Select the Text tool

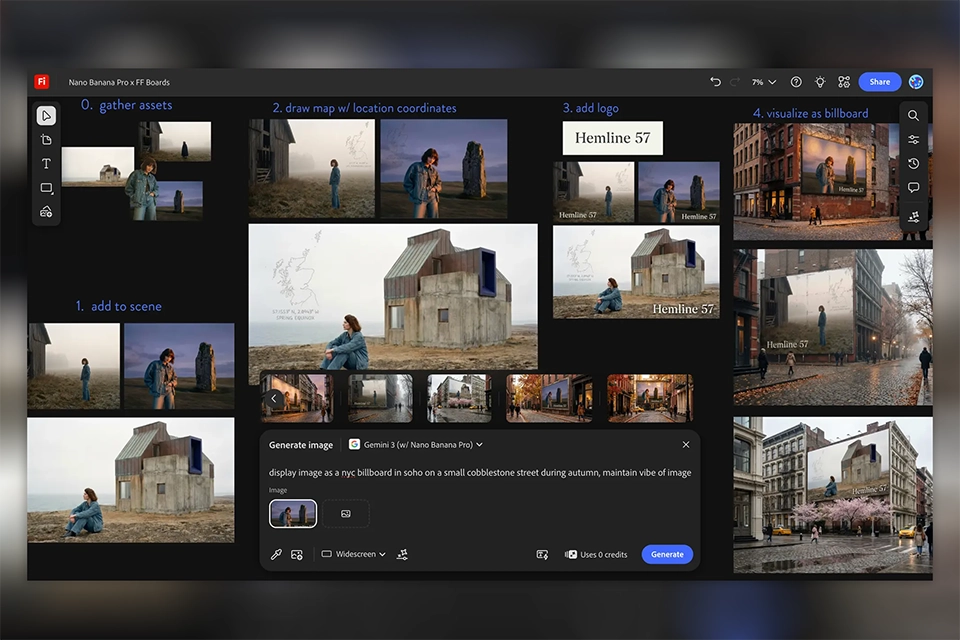click(46, 164)
